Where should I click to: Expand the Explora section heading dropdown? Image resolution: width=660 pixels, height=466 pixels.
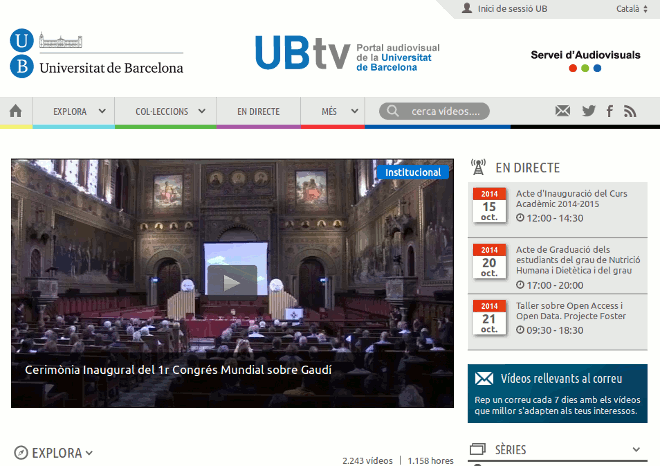point(89,453)
